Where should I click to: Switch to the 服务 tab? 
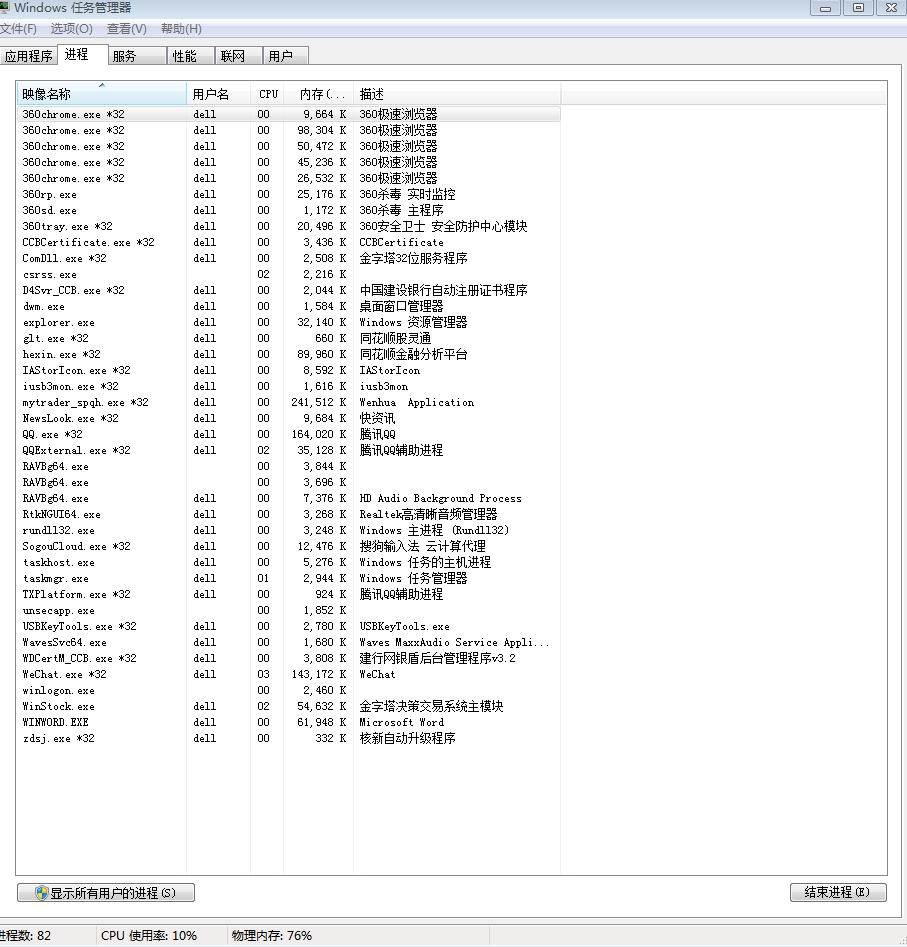[x=137, y=56]
